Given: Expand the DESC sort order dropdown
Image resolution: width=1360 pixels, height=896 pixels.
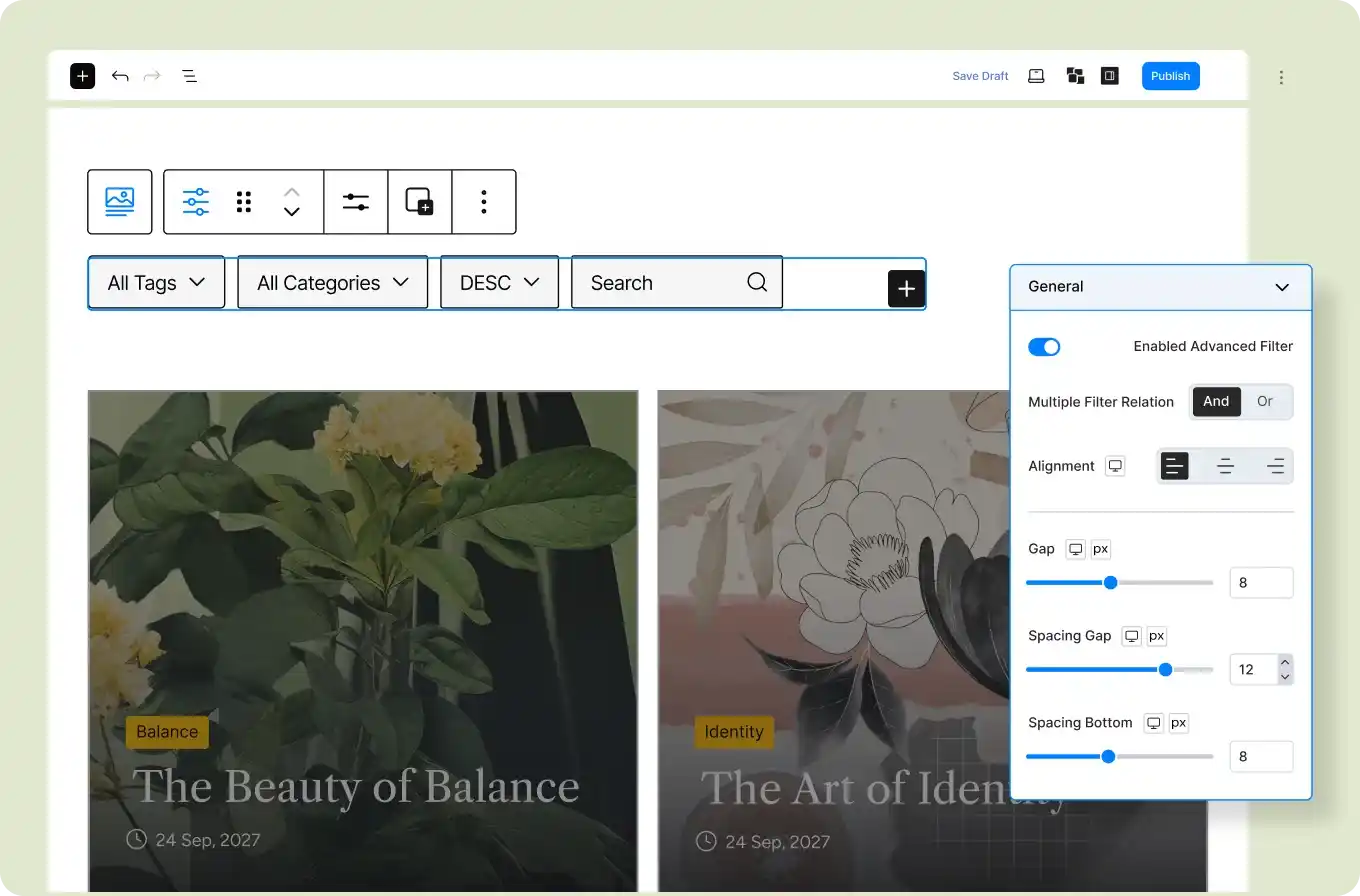Looking at the screenshot, I should [x=499, y=283].
